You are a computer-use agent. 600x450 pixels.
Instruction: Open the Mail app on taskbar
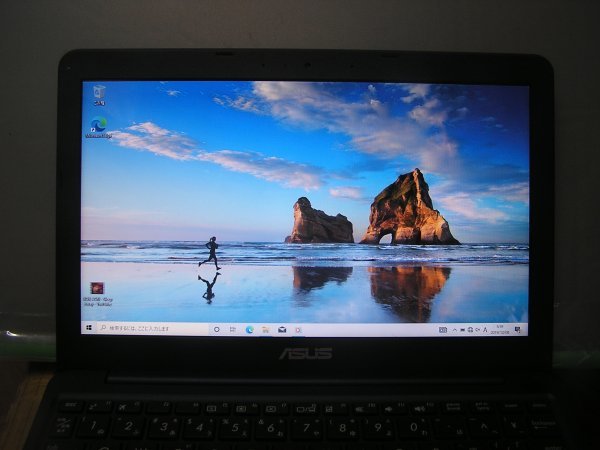click(x=282, y=329)
